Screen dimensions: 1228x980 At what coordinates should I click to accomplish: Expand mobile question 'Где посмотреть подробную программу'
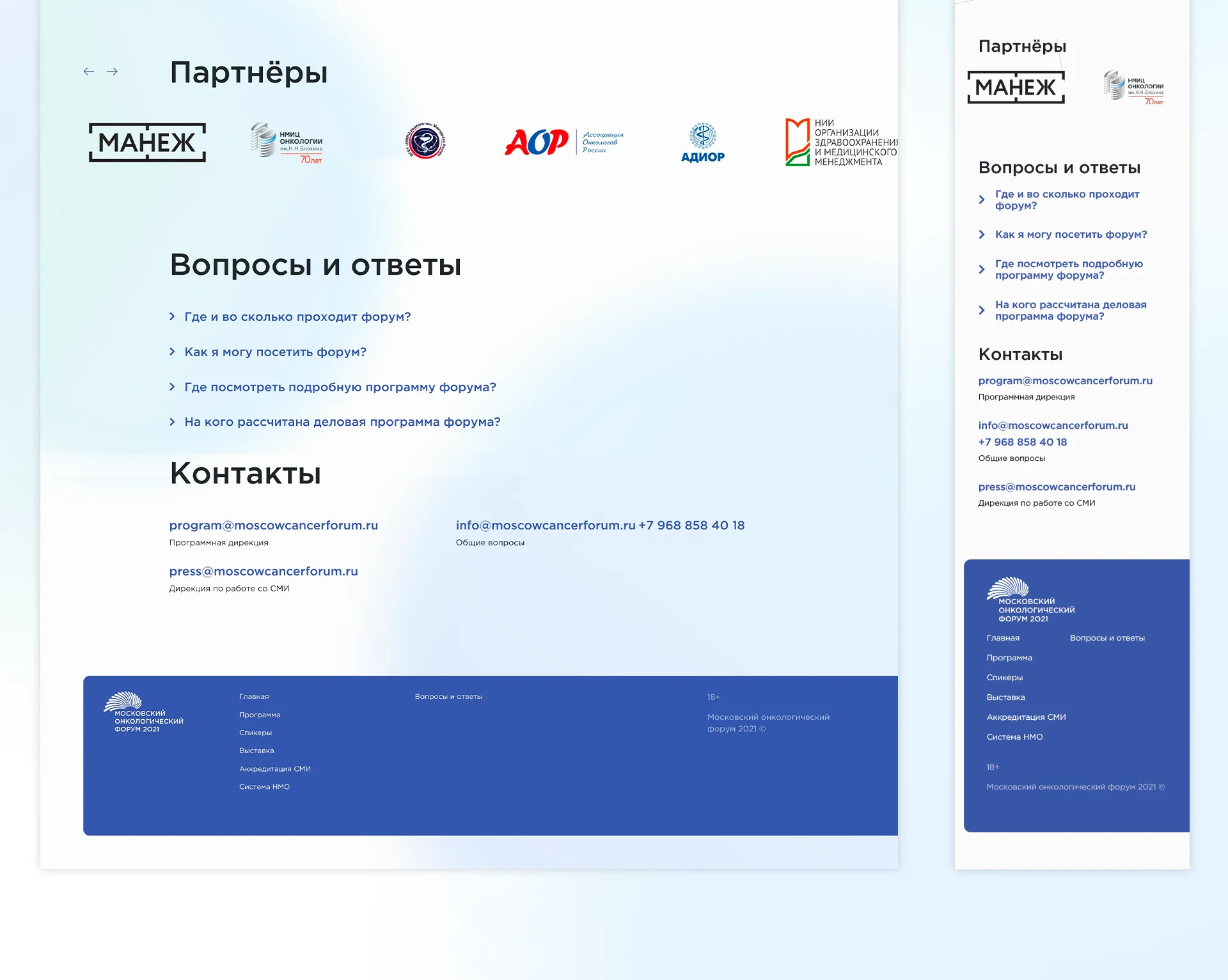point(1060,270)
